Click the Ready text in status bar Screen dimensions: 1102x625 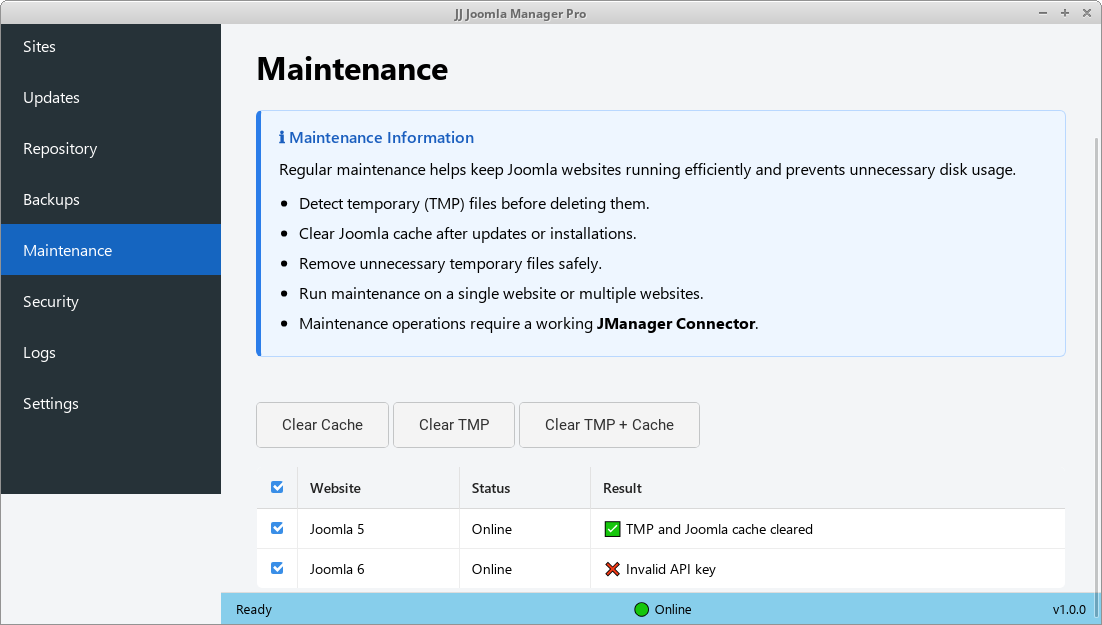(254, 610)
